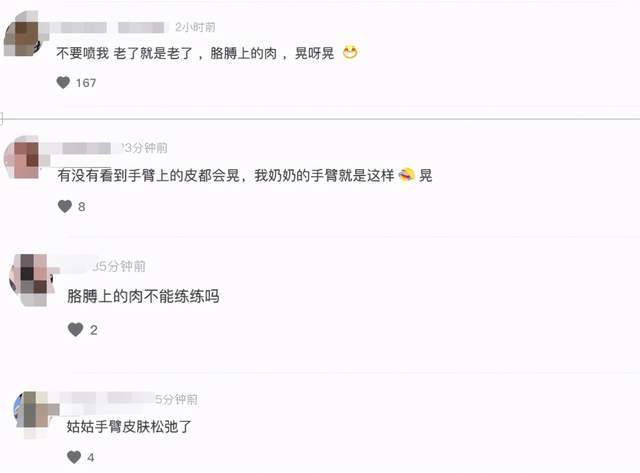Select the comment 姑姑手臂皮肤松弛了
640x473 pixels.
[x=129, y=427]
